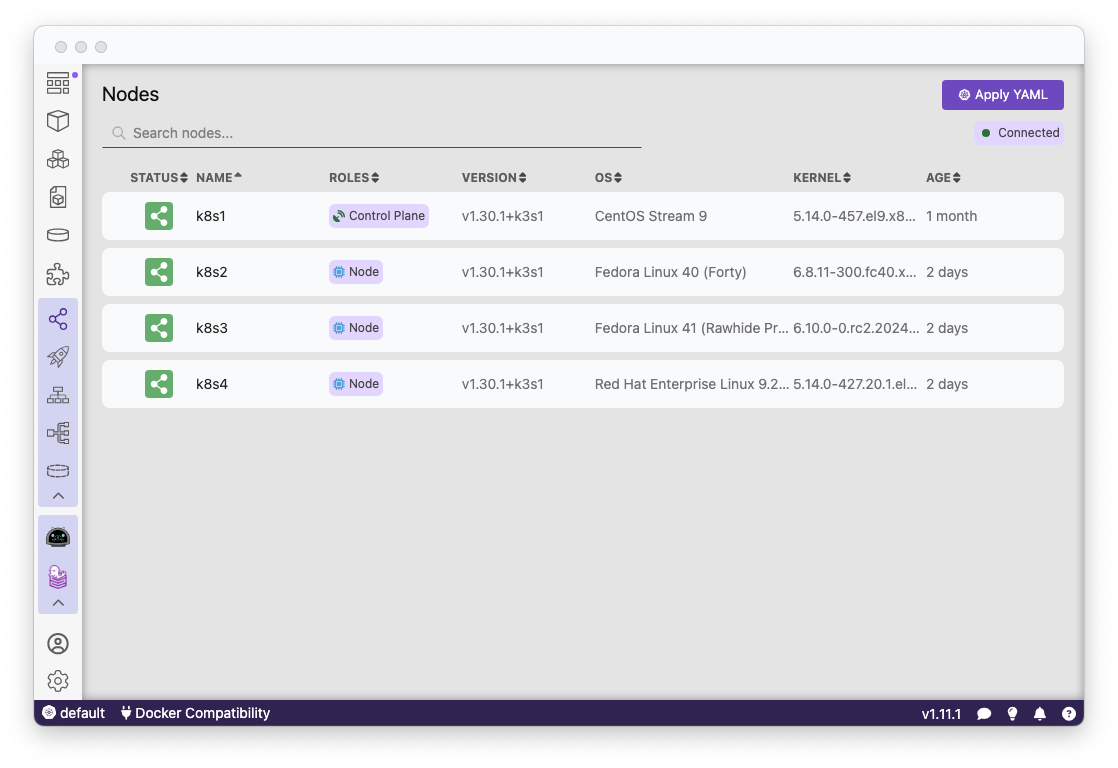Open the Services hierarchy icon in sidebar

coord(58,394)
